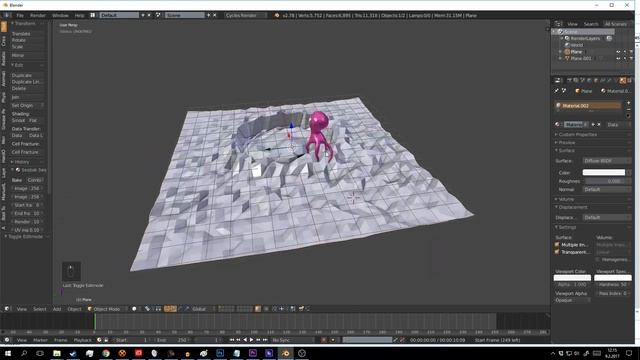Click the timeline End frame field
Screen dimensions: 640x360
click(172, 340)
